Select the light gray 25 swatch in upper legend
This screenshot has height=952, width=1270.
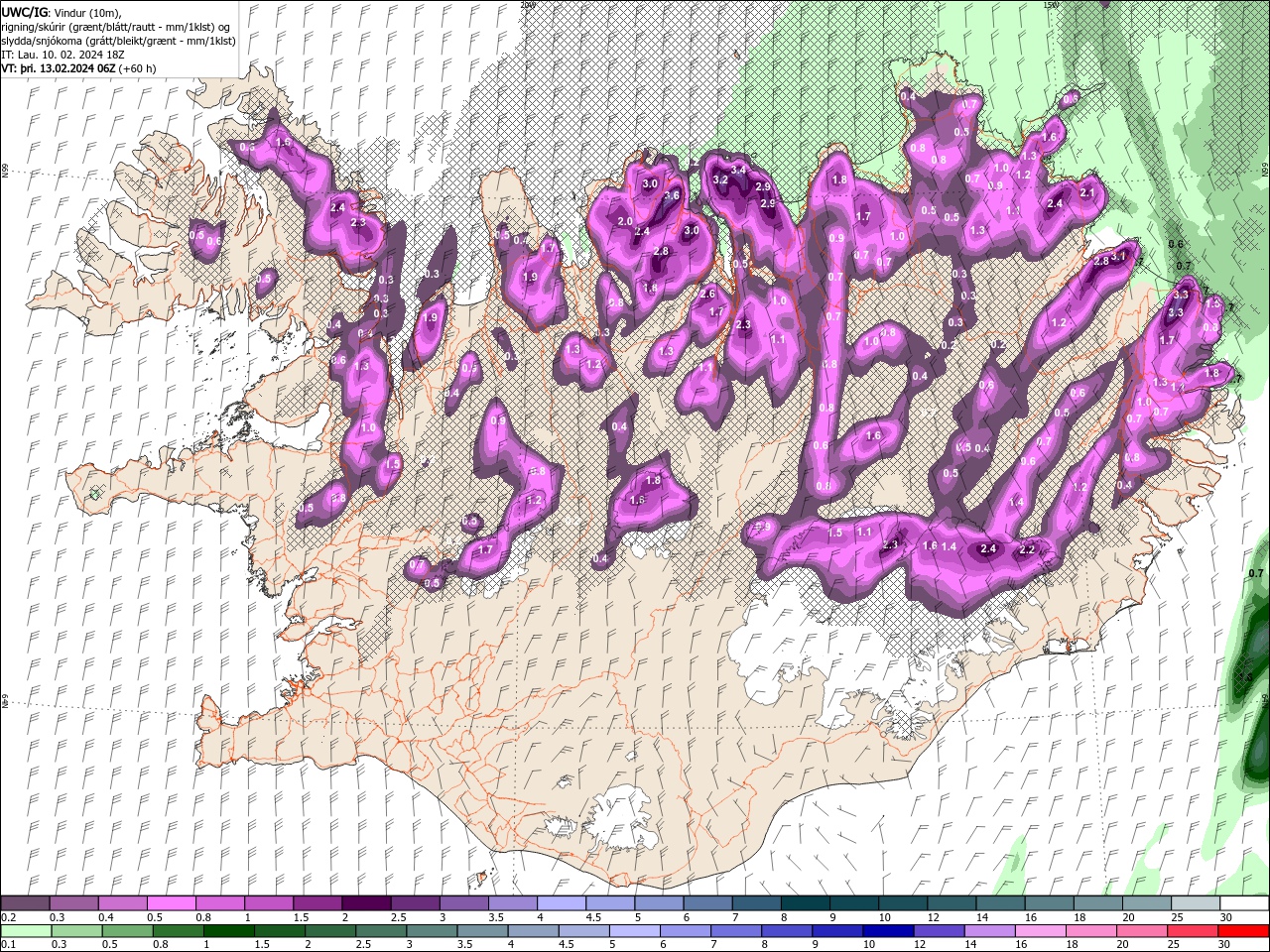(1196, 903)
